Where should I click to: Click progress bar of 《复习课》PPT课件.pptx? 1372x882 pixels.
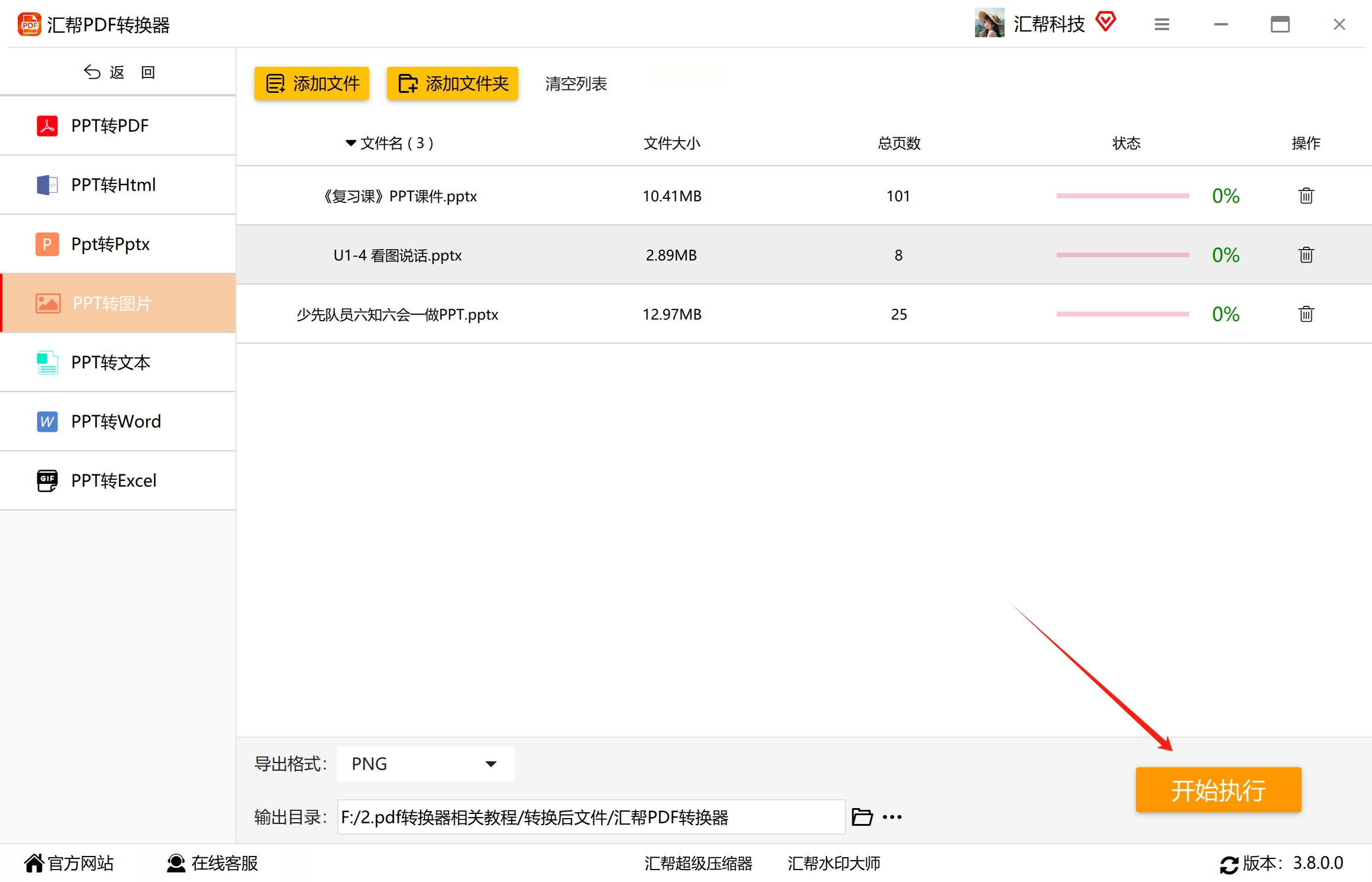[x=1122, y=196]
